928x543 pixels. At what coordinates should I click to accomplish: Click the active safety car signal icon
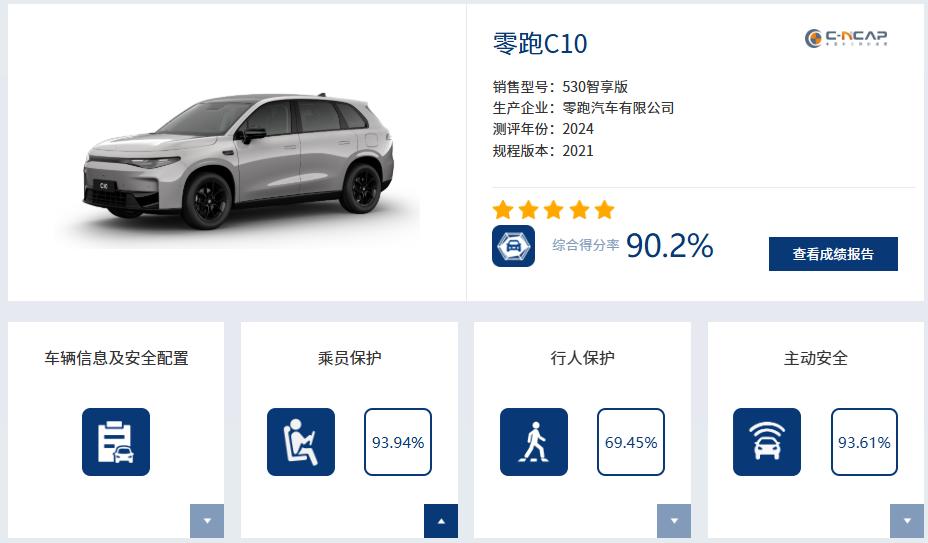767,442
